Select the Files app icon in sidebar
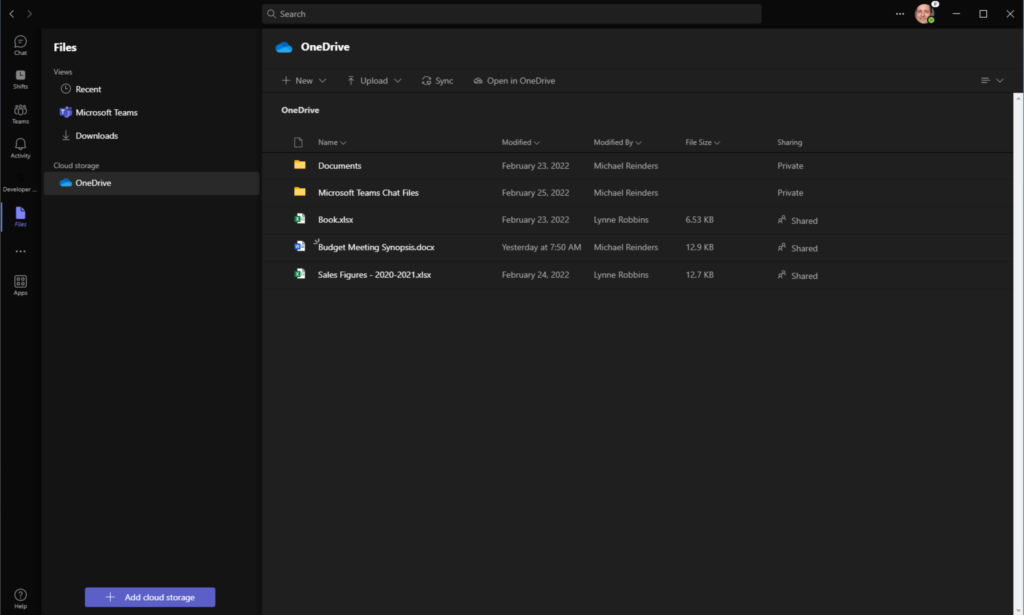The height and width of the screenshot is (615, 1024). 20,216
